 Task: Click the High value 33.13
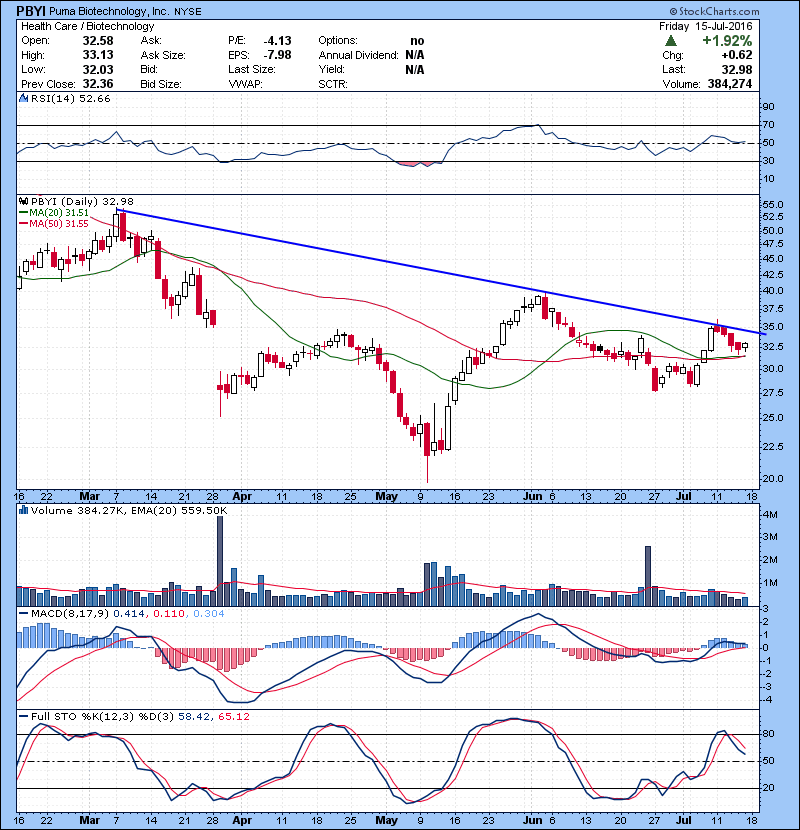pyautogui.click(x=98, y=55)
